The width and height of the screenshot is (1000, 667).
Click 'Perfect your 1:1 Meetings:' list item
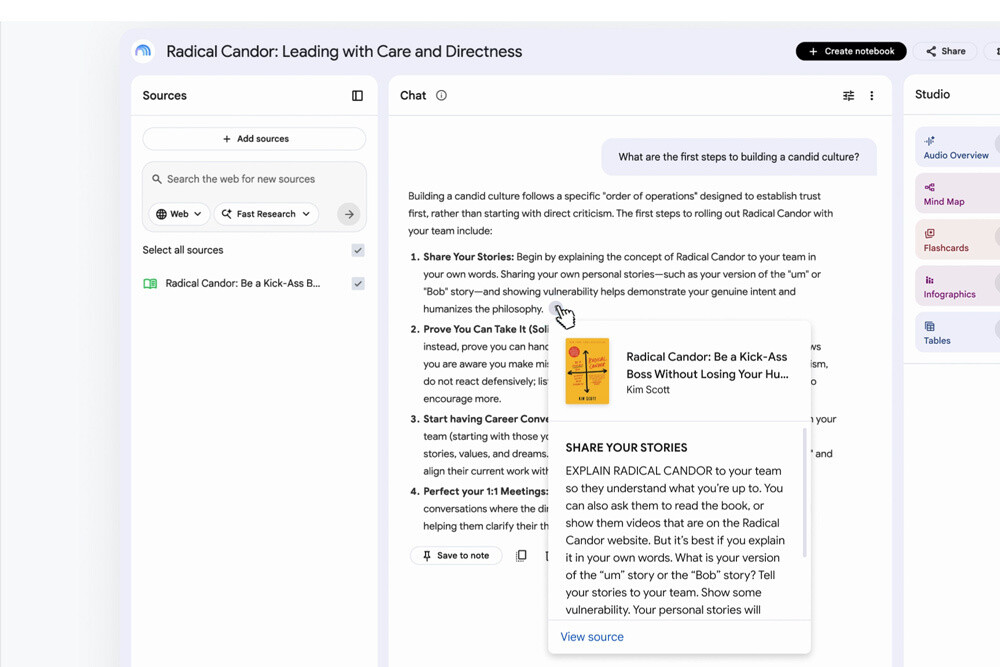(x=485, y=491)
